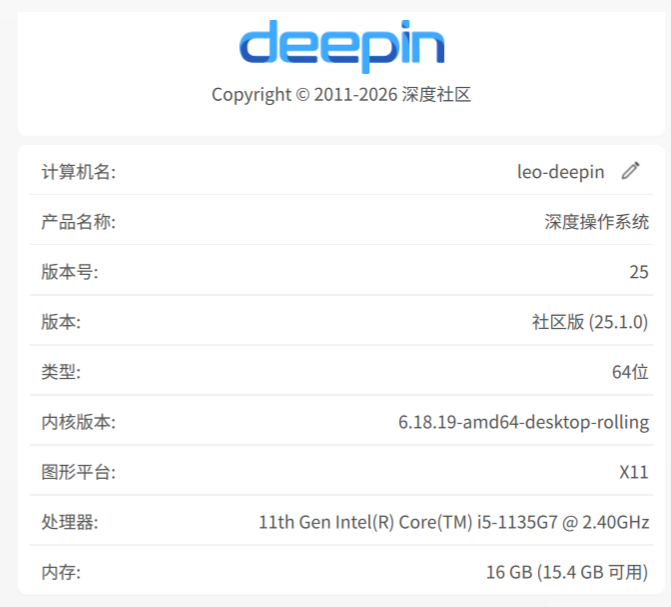Click the 图形平台 label
Viewport: 671px width, 607px height.
pos(78,472)
